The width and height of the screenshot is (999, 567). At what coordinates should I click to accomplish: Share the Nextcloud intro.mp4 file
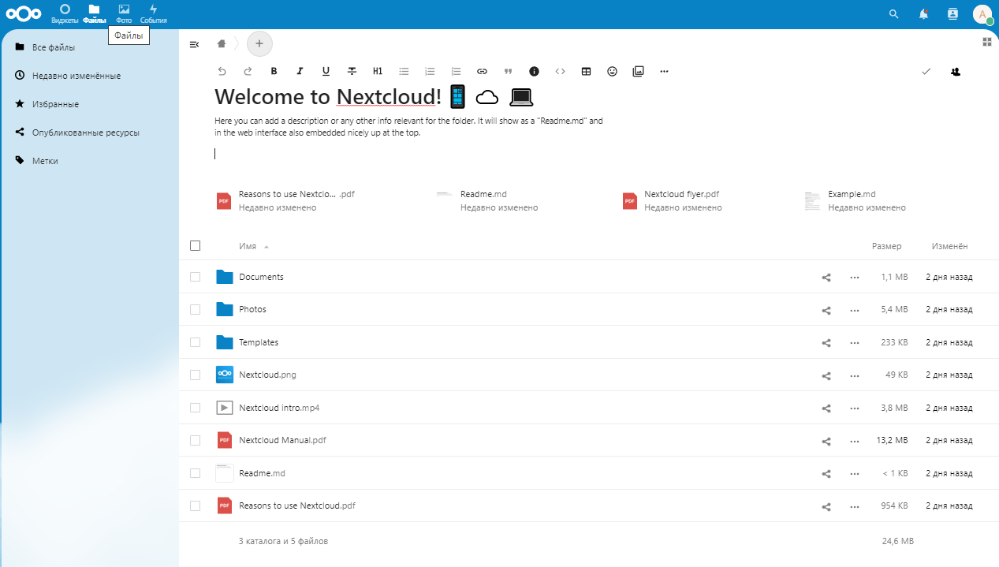[826, 408]
